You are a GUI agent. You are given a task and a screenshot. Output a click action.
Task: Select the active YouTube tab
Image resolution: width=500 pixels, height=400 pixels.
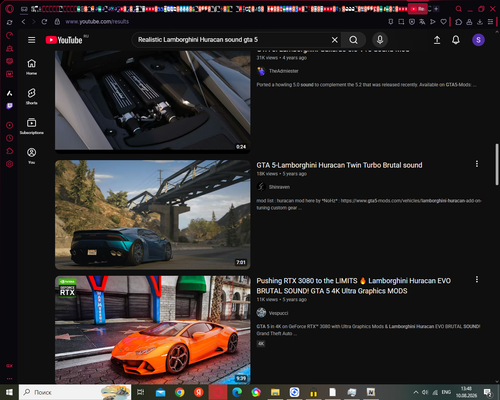click(x=418, y=9)
